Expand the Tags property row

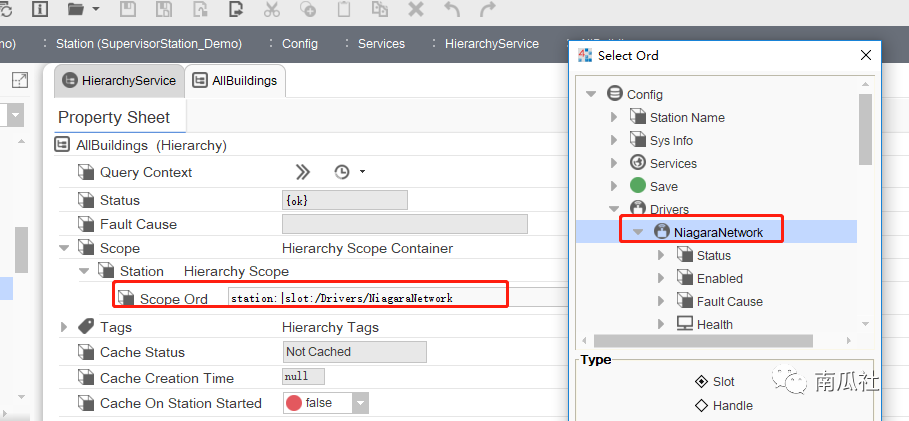(x=65, y=327)
